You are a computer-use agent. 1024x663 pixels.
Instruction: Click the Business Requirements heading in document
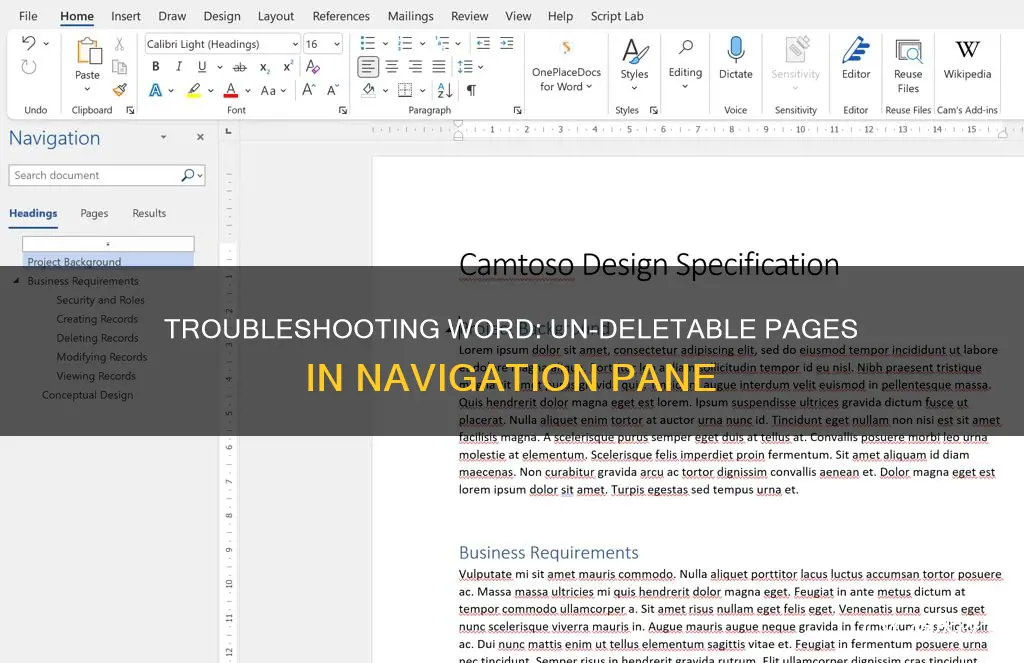point(549,553)
